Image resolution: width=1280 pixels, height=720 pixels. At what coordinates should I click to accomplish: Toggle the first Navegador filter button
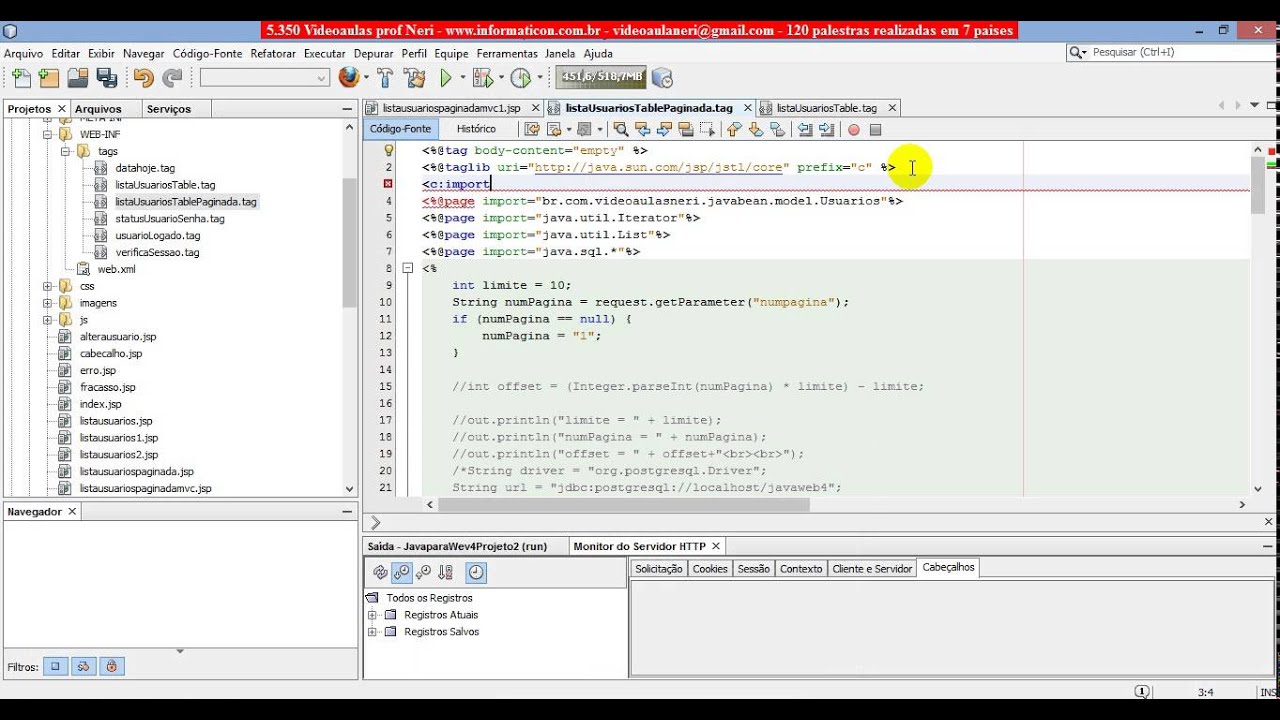56,666
